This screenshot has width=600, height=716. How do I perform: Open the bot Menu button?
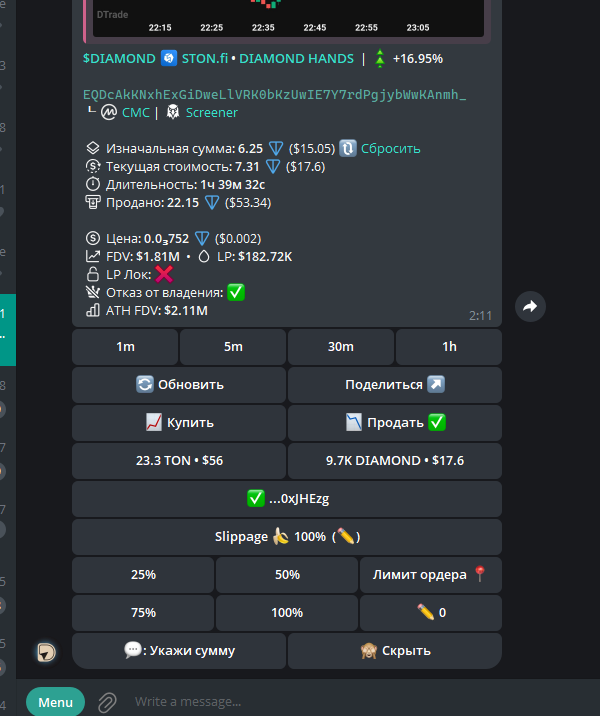[55, 702]
